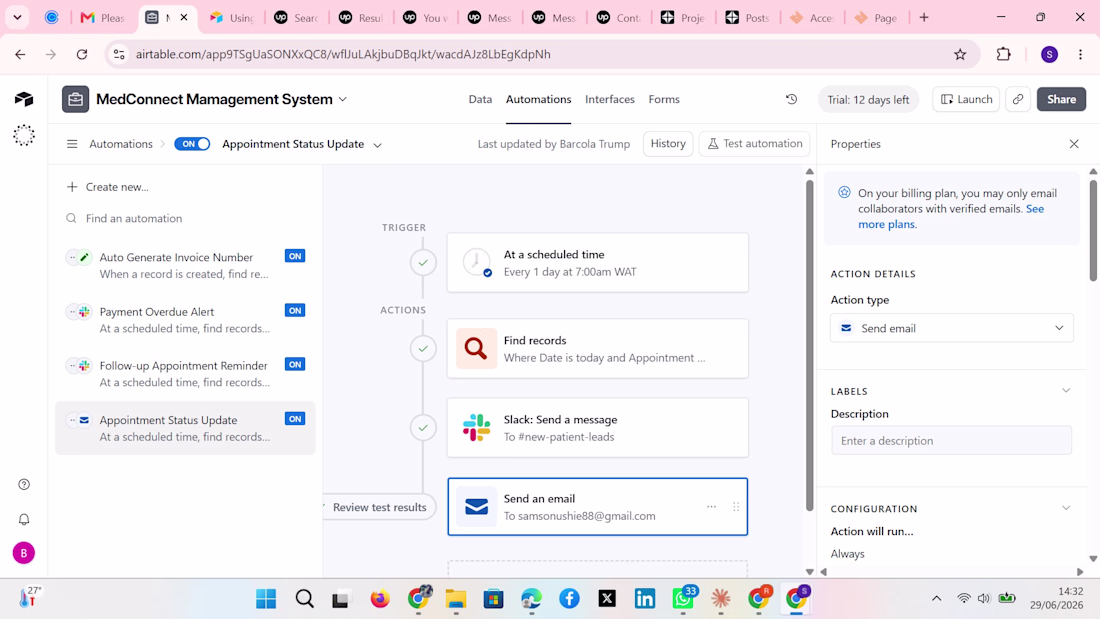Select the Automations tab

pos(539,99)
